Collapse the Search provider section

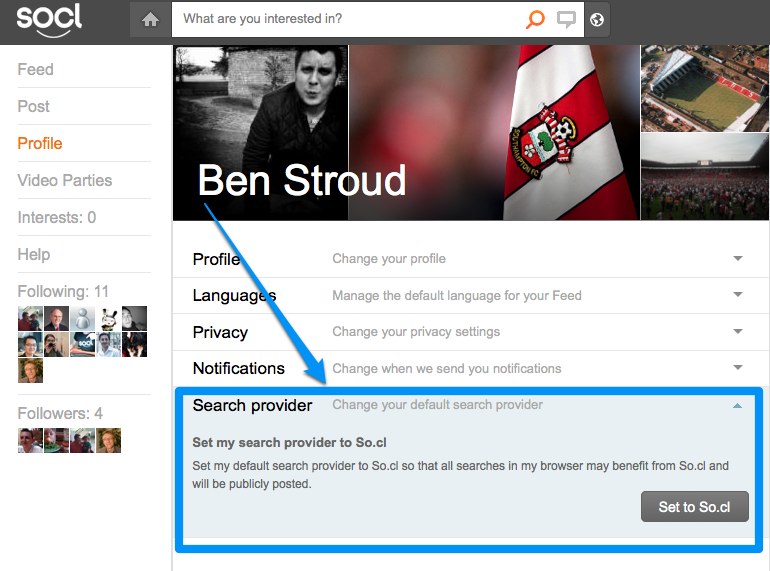click(738, 406)
